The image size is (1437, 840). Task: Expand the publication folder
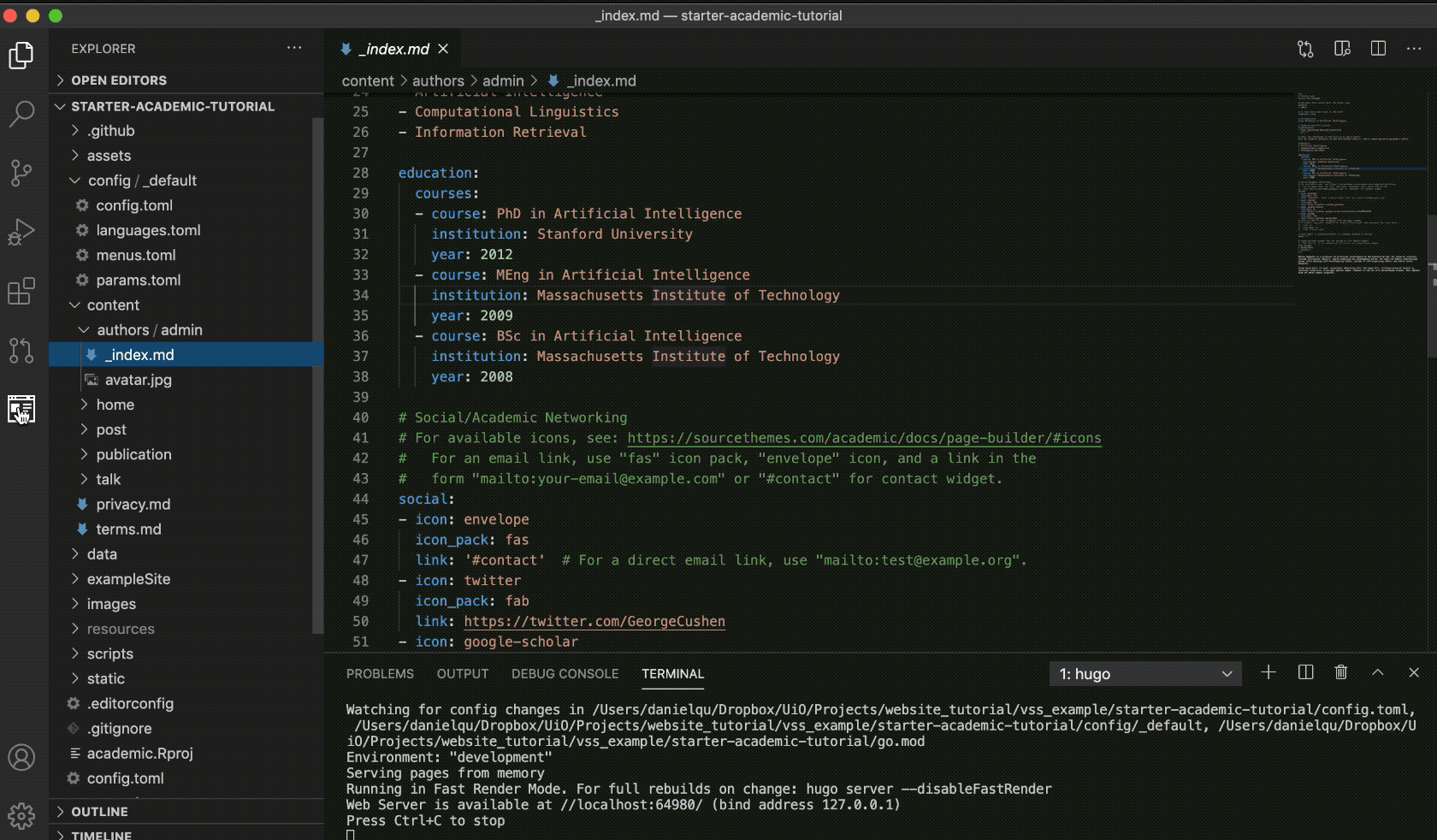coord(133,454)
